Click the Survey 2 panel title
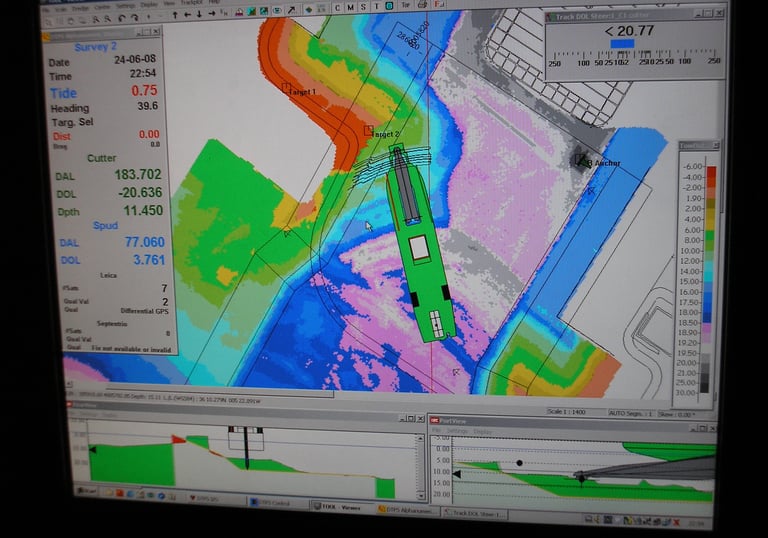The image size is (768, 538). click(96, 47)
